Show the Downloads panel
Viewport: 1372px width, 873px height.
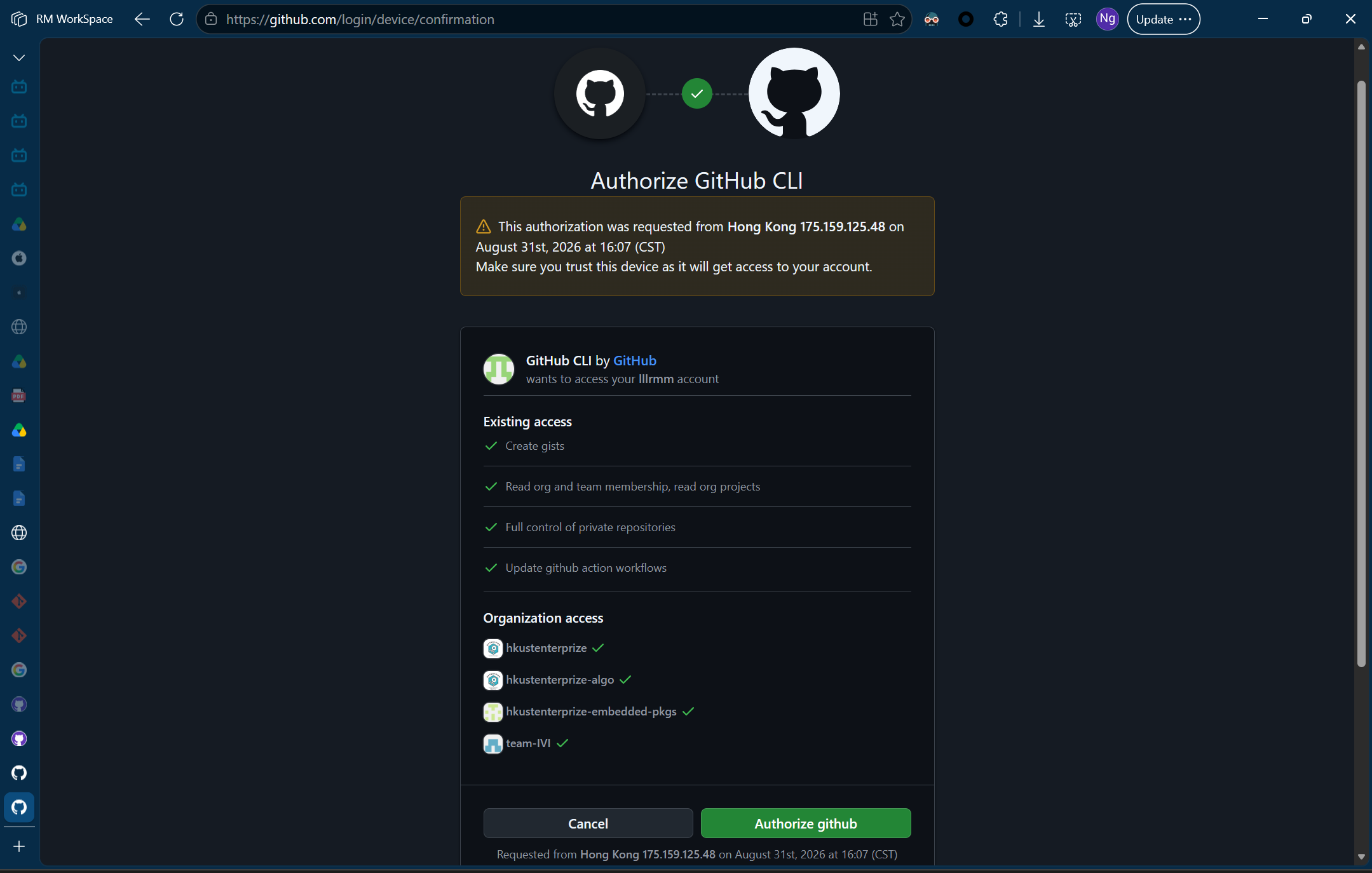(1039, 19)
